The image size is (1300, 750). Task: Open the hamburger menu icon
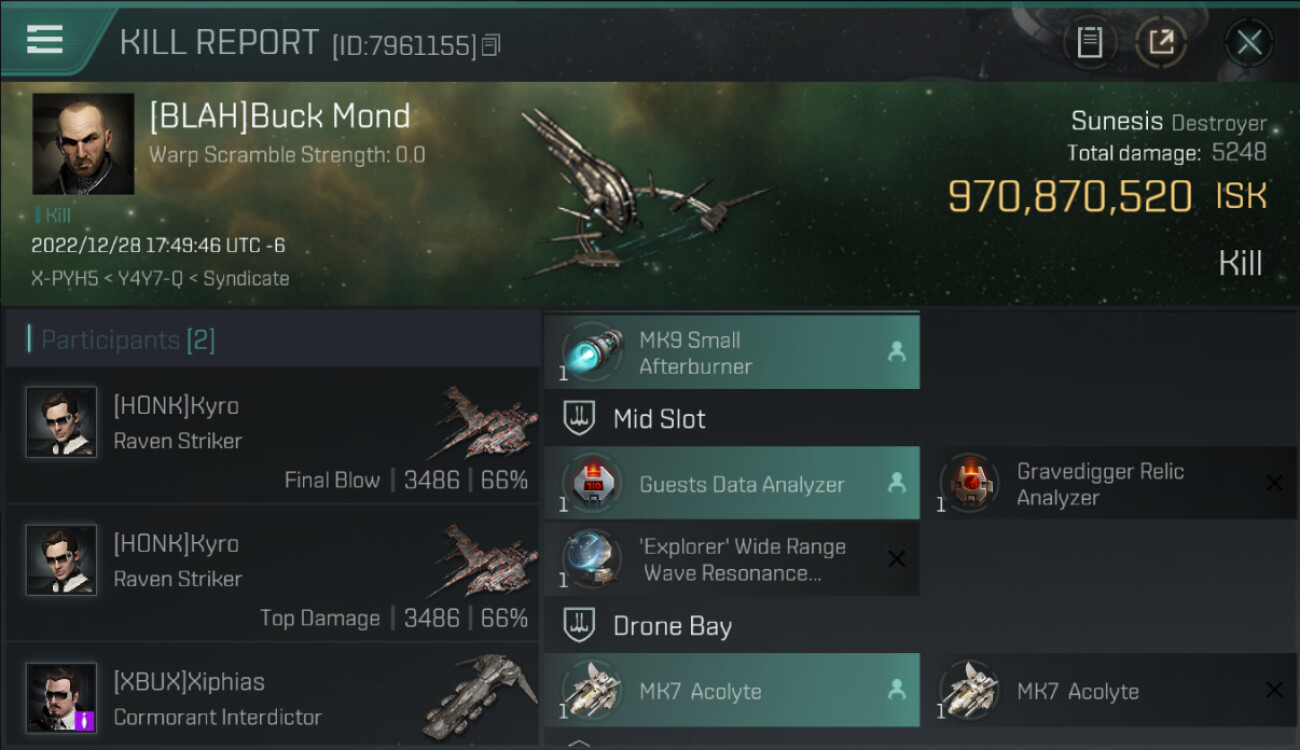45,40
